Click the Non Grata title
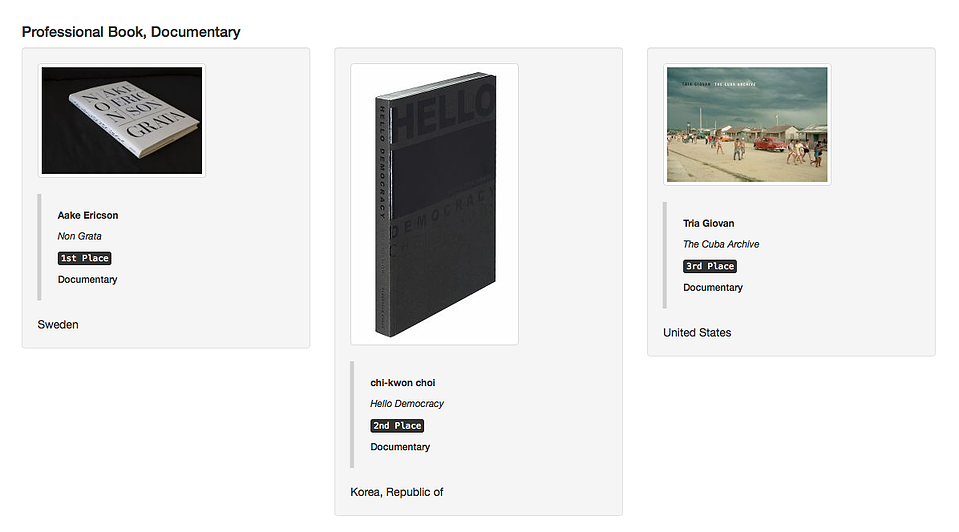The image size is (959, 532). click(x=80, y=236)
